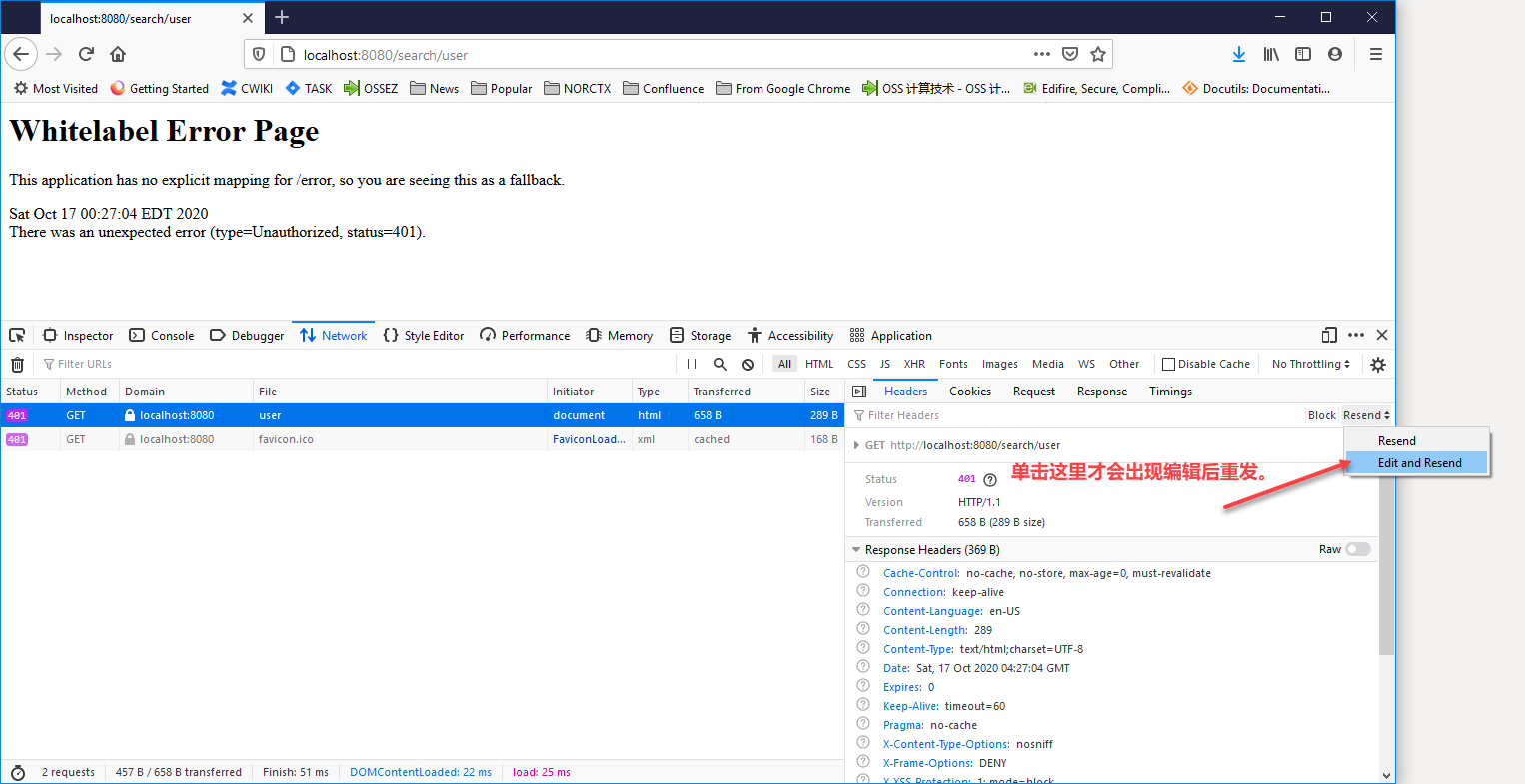Filter requests by WS type
Image resolution: width=1525 pixels, height=784 pixels.
point(1086,364)
